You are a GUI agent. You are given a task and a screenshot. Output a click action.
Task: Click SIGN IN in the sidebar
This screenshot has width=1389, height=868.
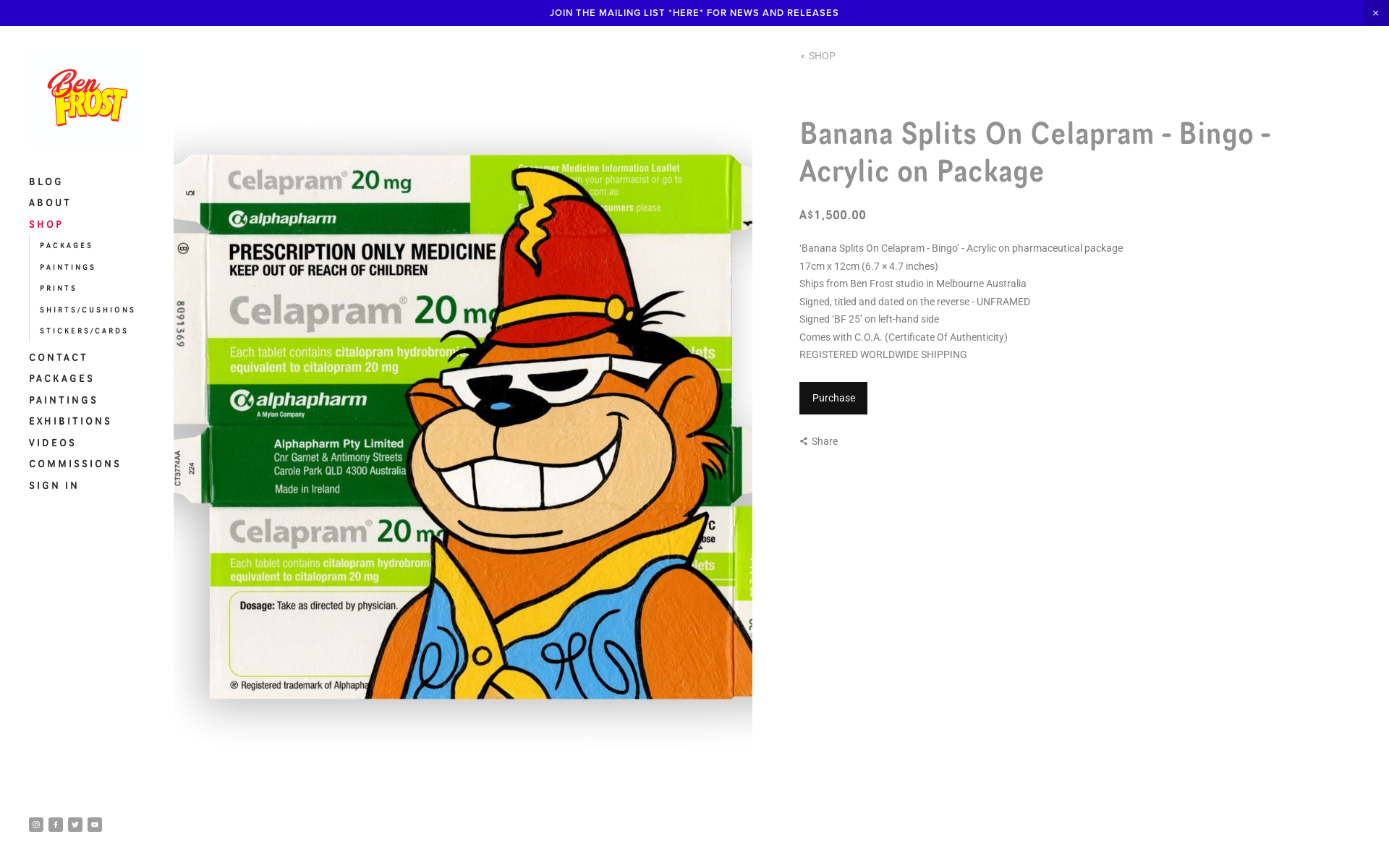click(54, 485)
